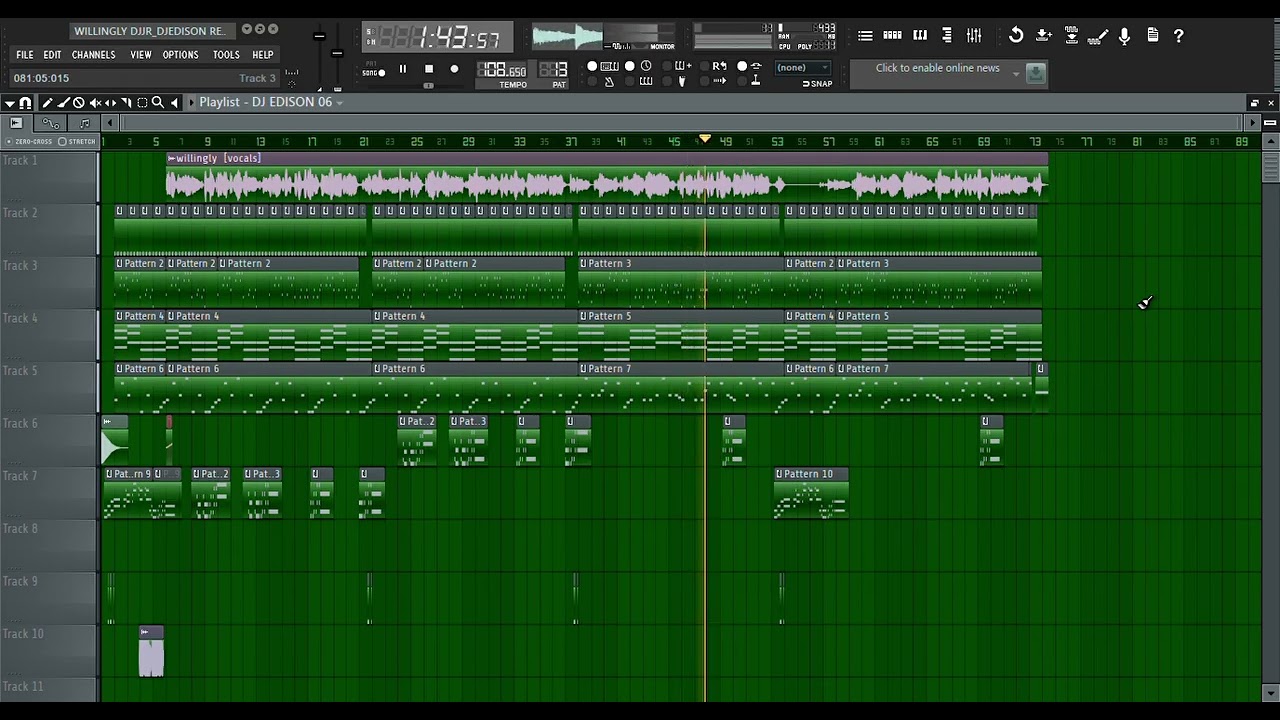Image resolution: width=1280 pixels, height=720 pixels.
Task: Toggle typing keyboard to piano LED
Action: point(592,66)
